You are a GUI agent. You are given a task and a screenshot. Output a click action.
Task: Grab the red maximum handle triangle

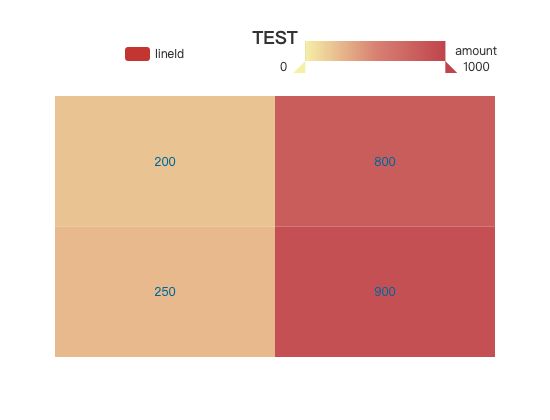[451, 67]
